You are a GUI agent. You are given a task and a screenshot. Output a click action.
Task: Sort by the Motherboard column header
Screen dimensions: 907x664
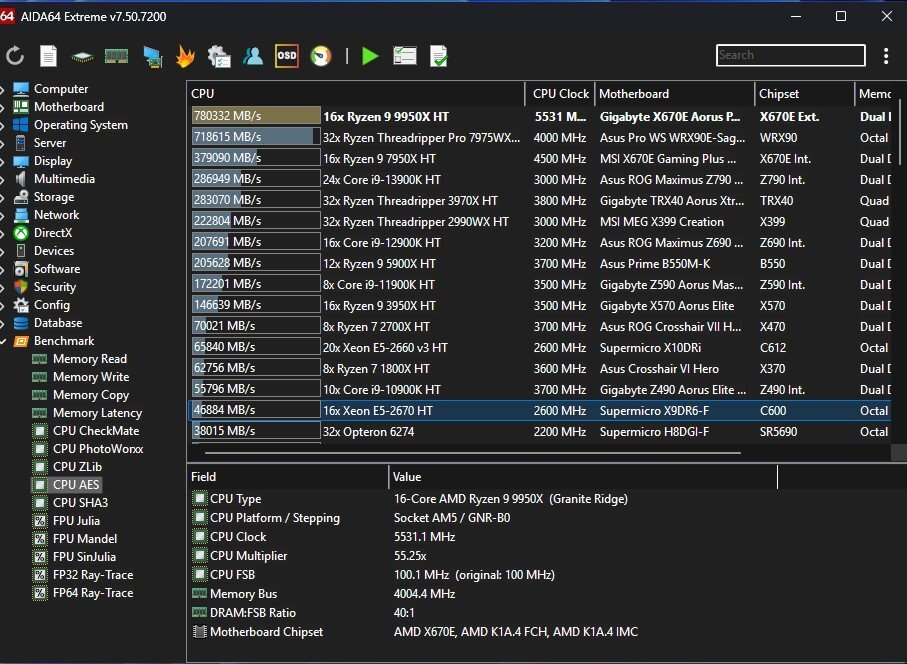pos(674,94)
